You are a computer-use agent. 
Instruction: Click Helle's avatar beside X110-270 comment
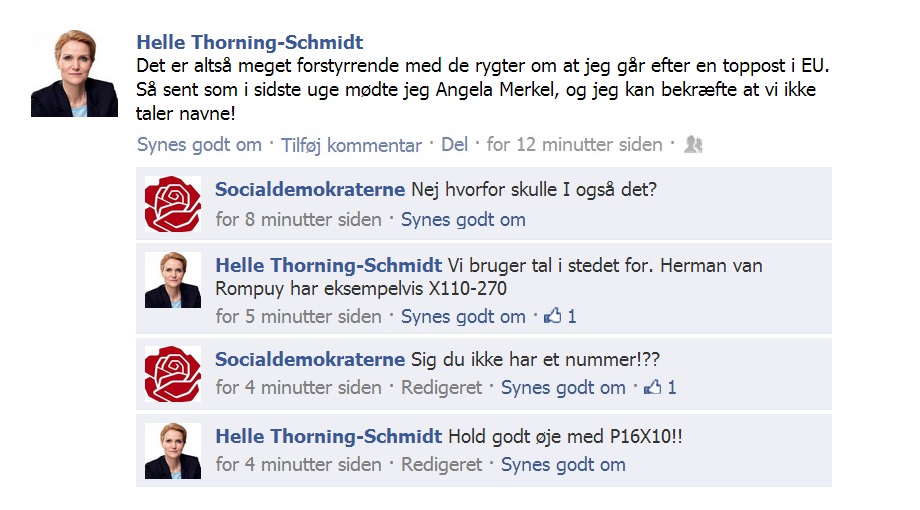coord(173,280)
